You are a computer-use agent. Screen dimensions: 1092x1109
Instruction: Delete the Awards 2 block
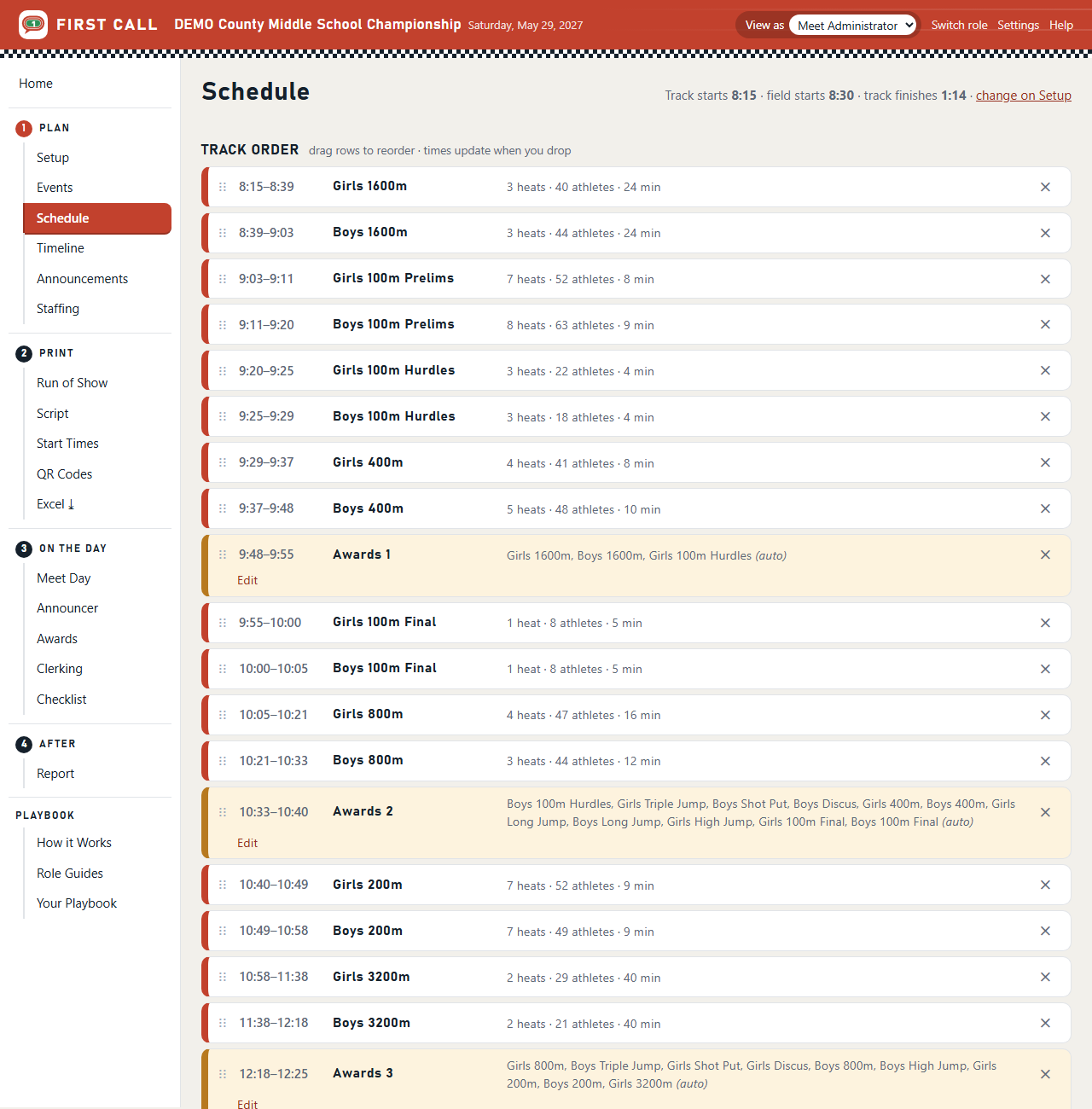pyautogui.click(x=1045, y=812)
